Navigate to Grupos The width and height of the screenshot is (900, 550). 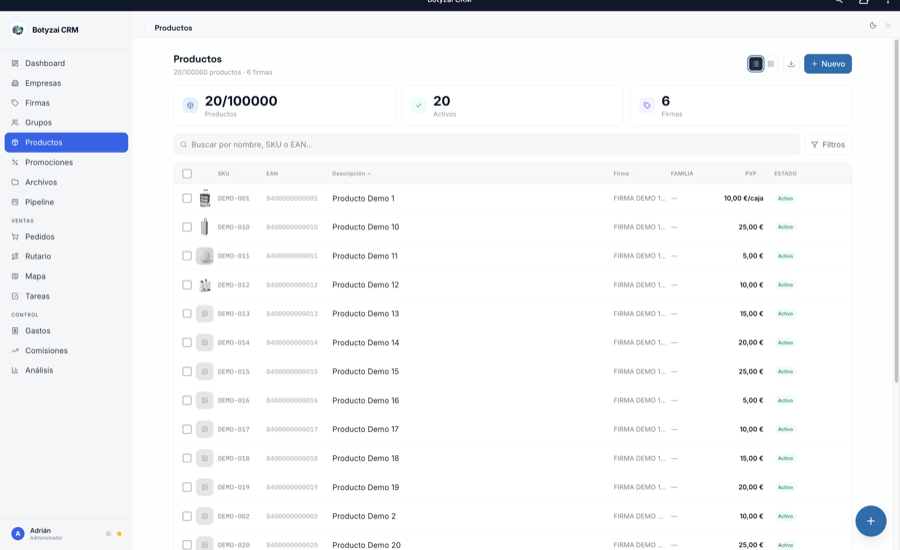66,123
